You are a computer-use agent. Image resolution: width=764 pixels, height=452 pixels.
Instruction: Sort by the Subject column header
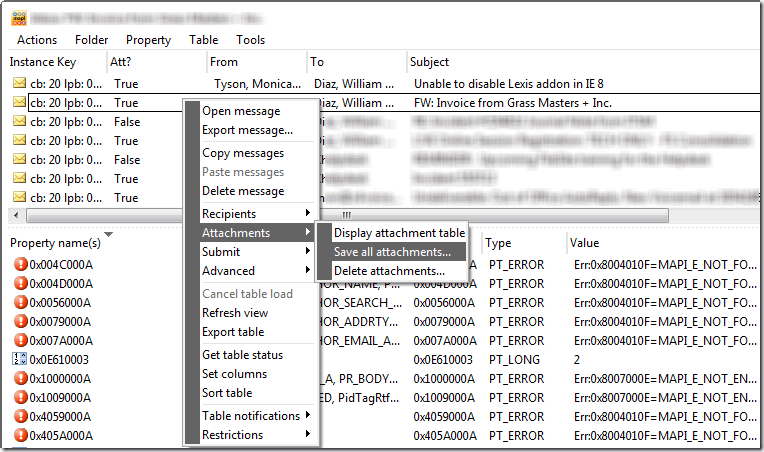point(430,62)
